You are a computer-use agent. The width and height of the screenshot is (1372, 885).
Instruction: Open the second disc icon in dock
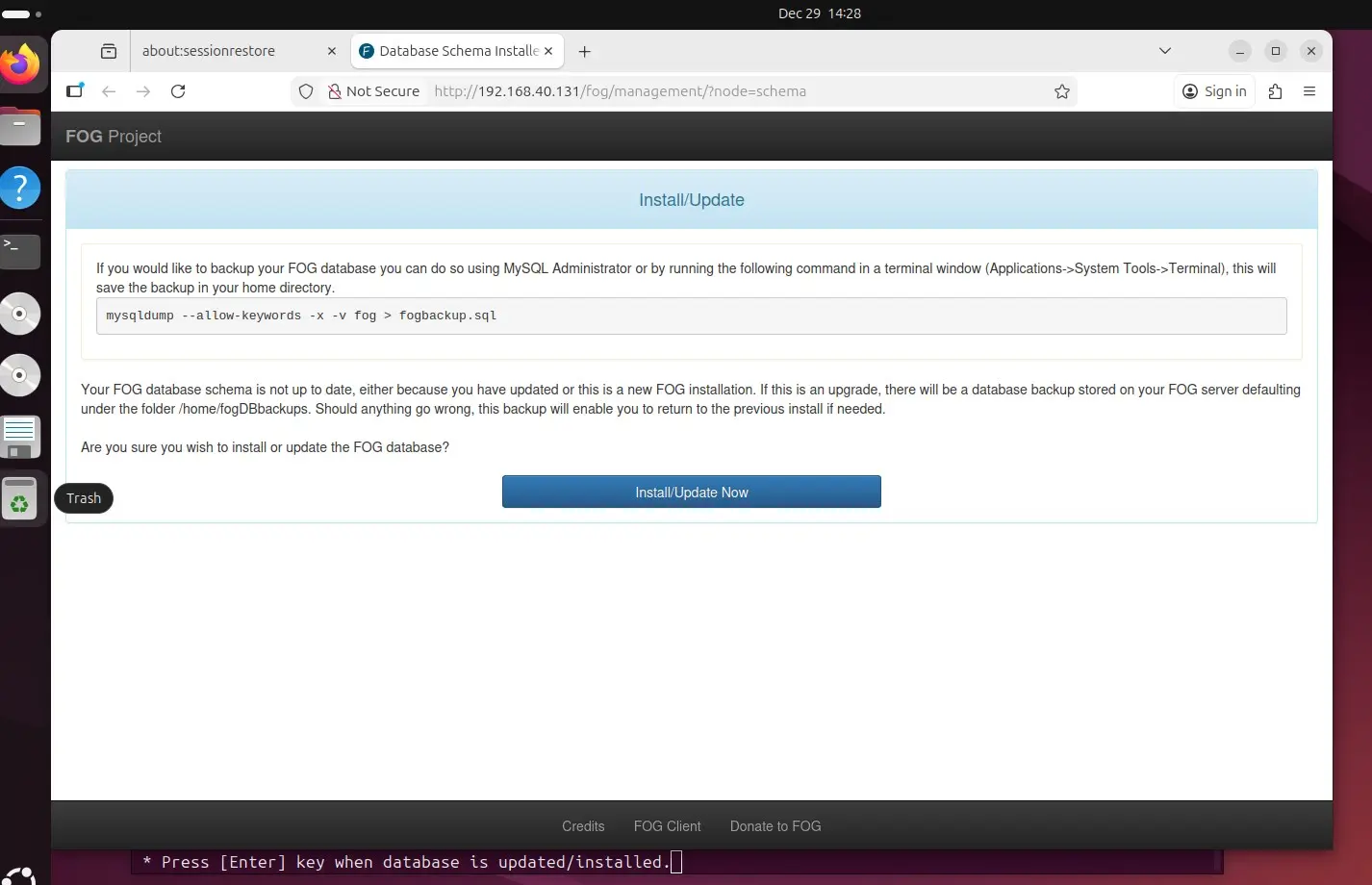[20, 375]
